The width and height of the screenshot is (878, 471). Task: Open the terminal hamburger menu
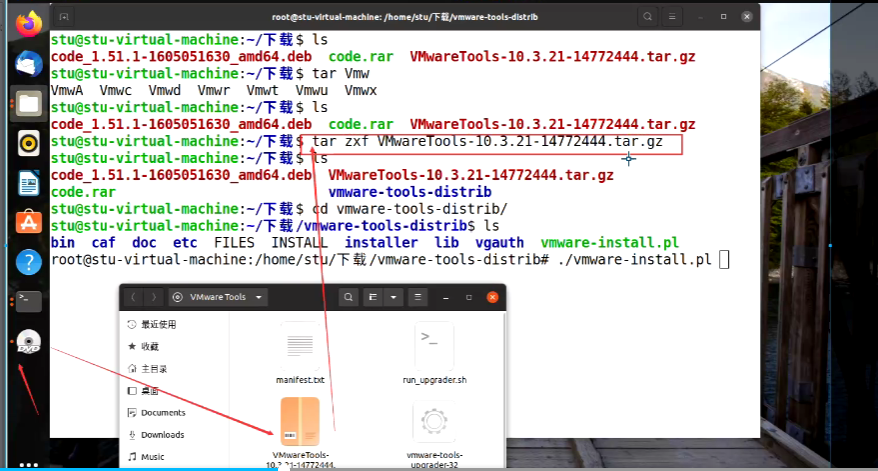[672, 17]
